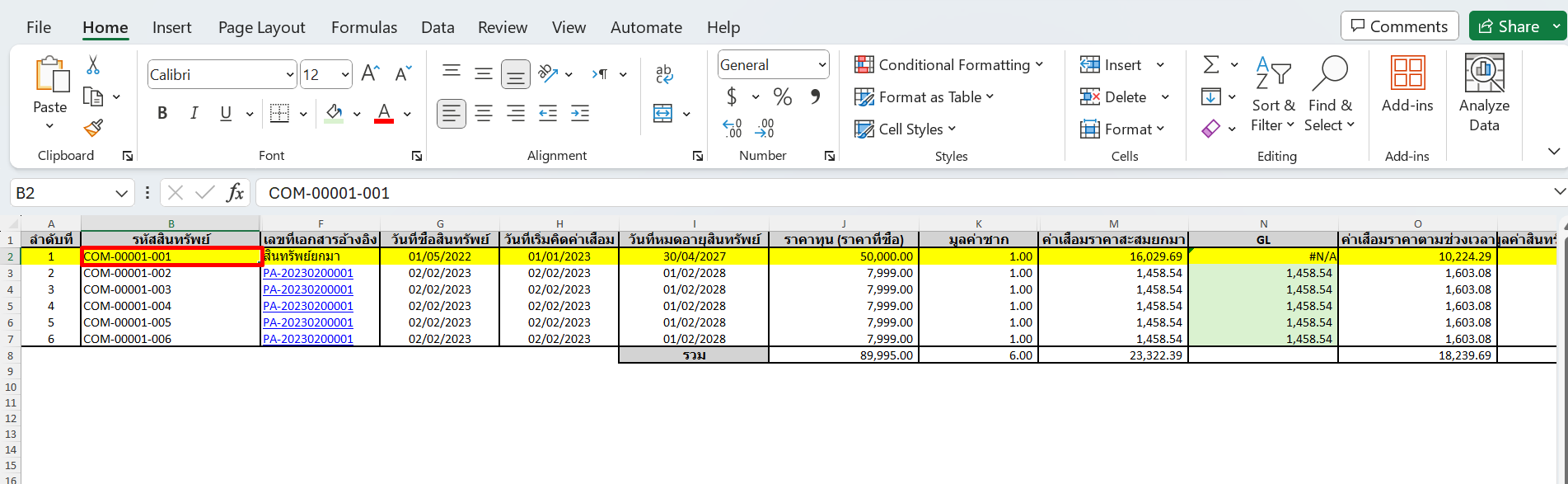Apply cell borders icon

280,113
